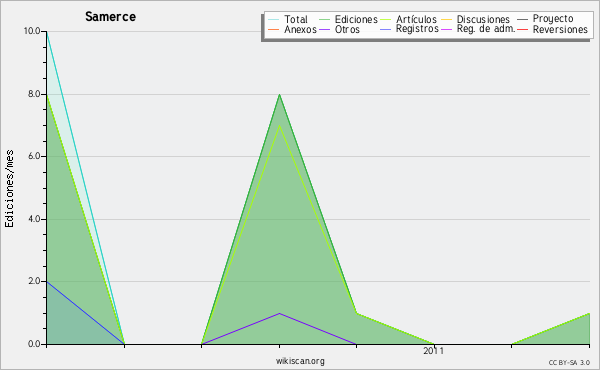Click the Proyecto legend label
This screenshot has width=600, height=370.
tap(553, 19)
